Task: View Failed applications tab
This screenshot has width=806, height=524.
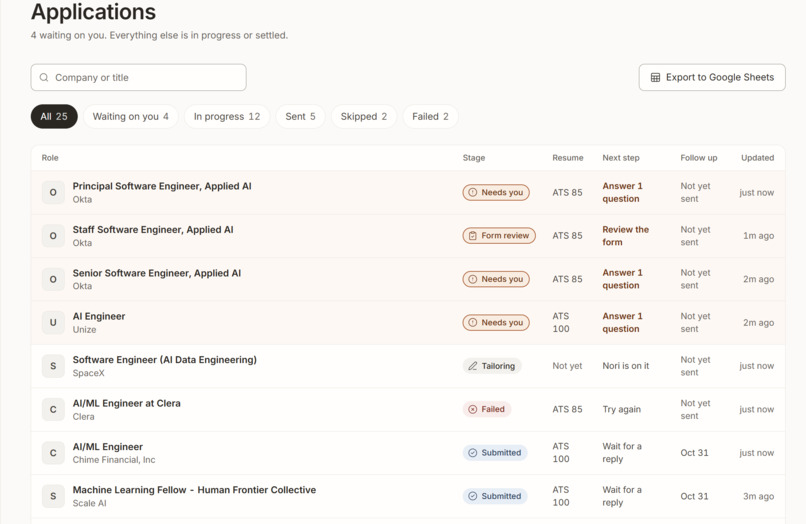Action: [x=430, y=116]
